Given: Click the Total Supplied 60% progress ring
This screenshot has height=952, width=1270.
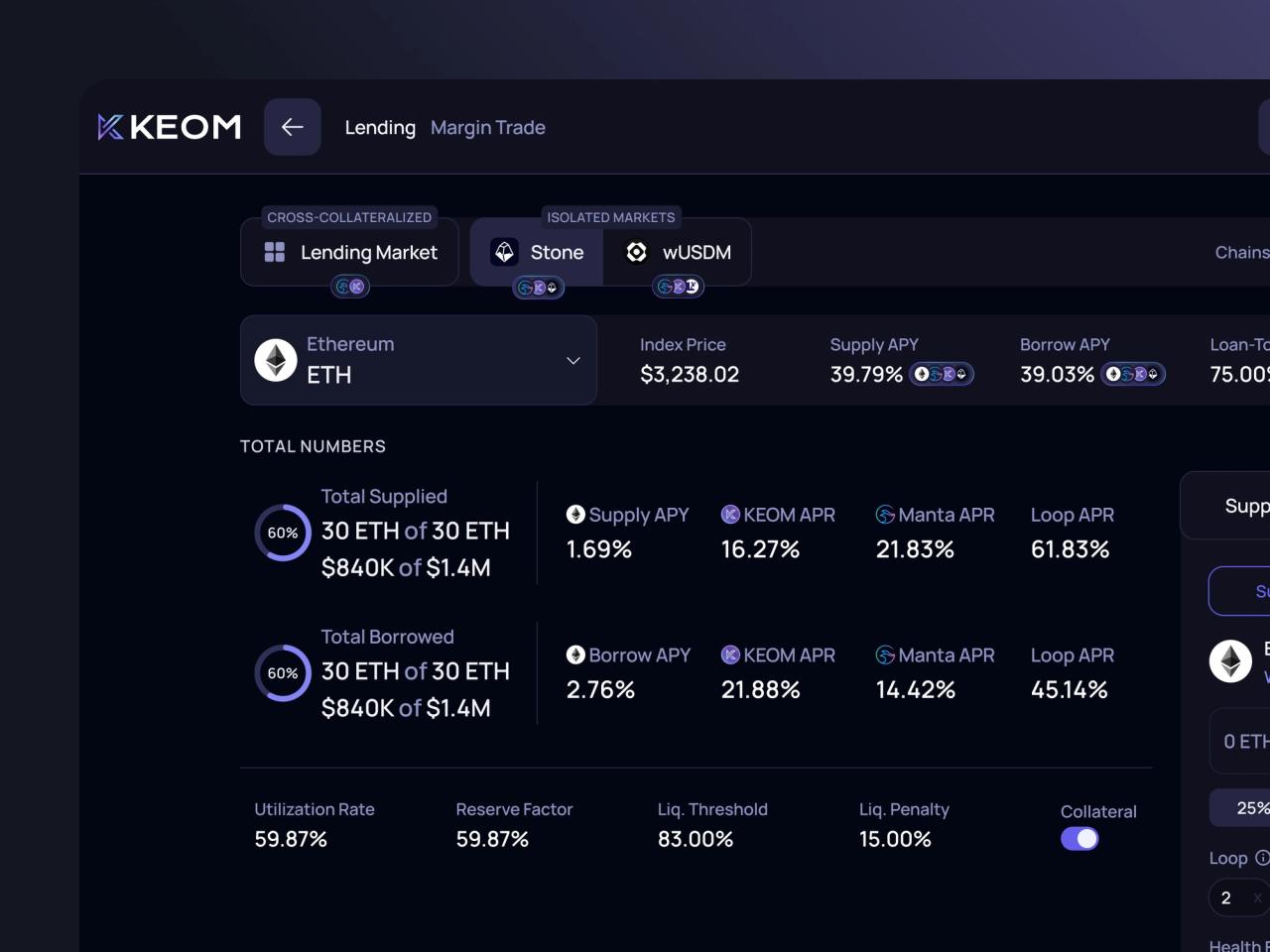Looking at the screenshot, I should (283, 533).
